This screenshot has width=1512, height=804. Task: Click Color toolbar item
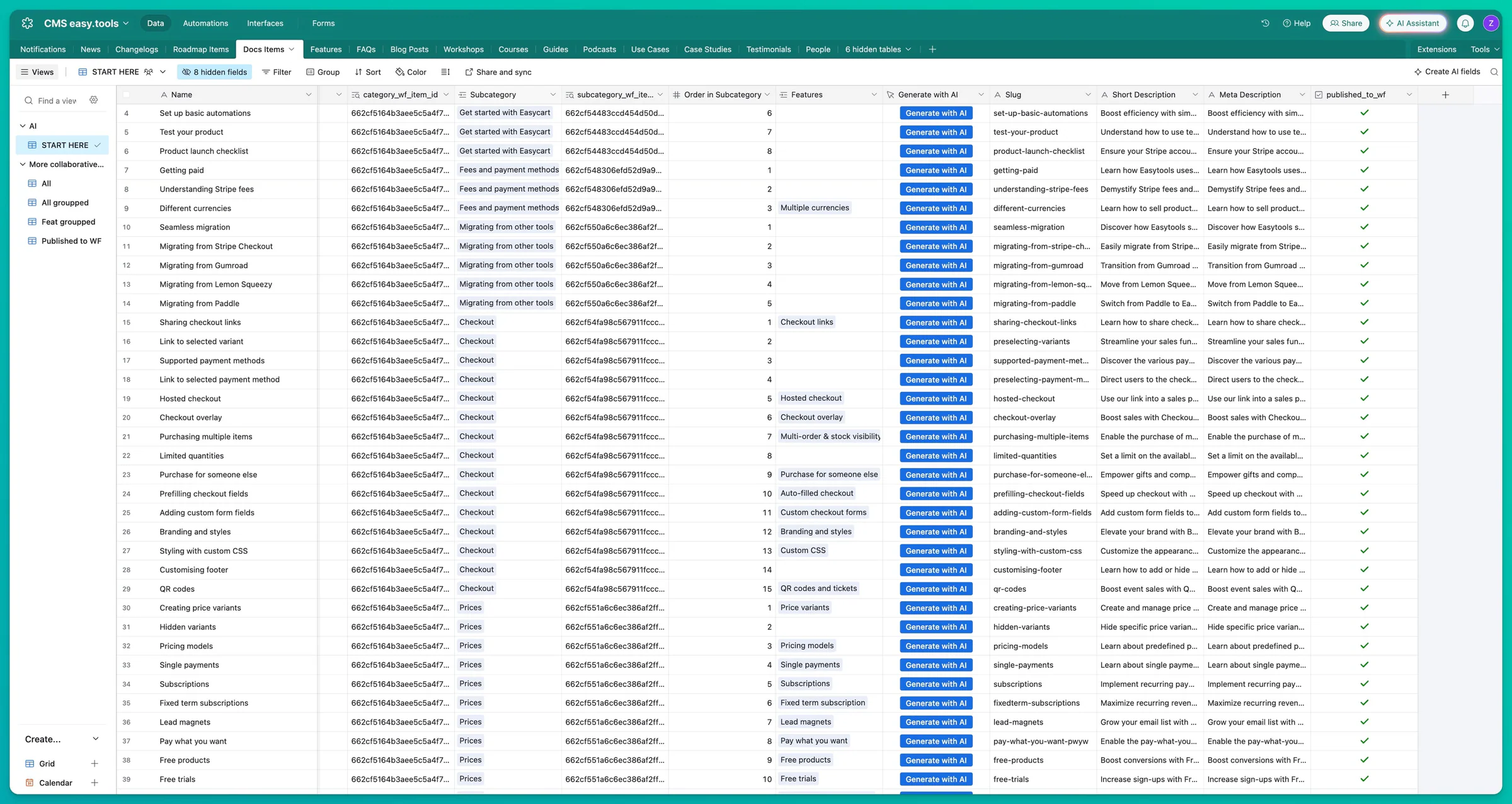click(x=411, y=72)
